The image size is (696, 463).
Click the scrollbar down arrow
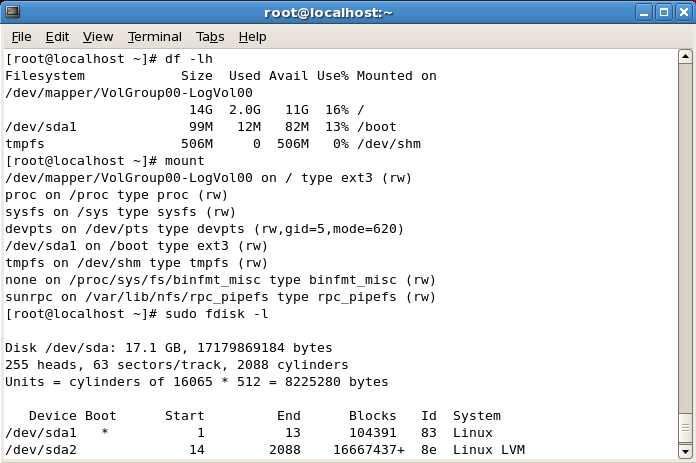tap(685, 451)
